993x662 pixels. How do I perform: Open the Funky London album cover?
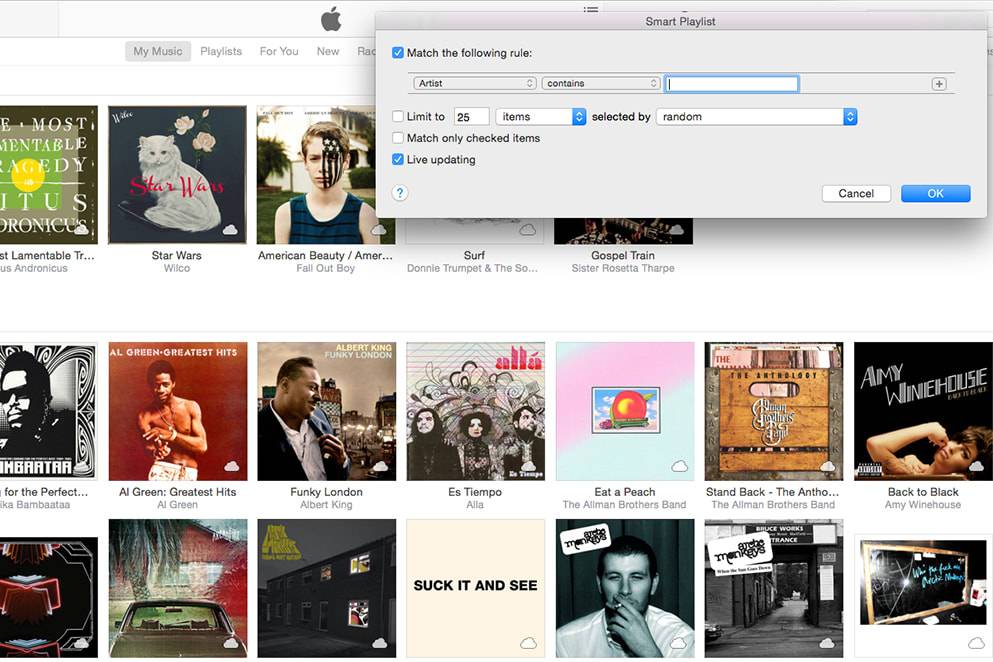327,411
